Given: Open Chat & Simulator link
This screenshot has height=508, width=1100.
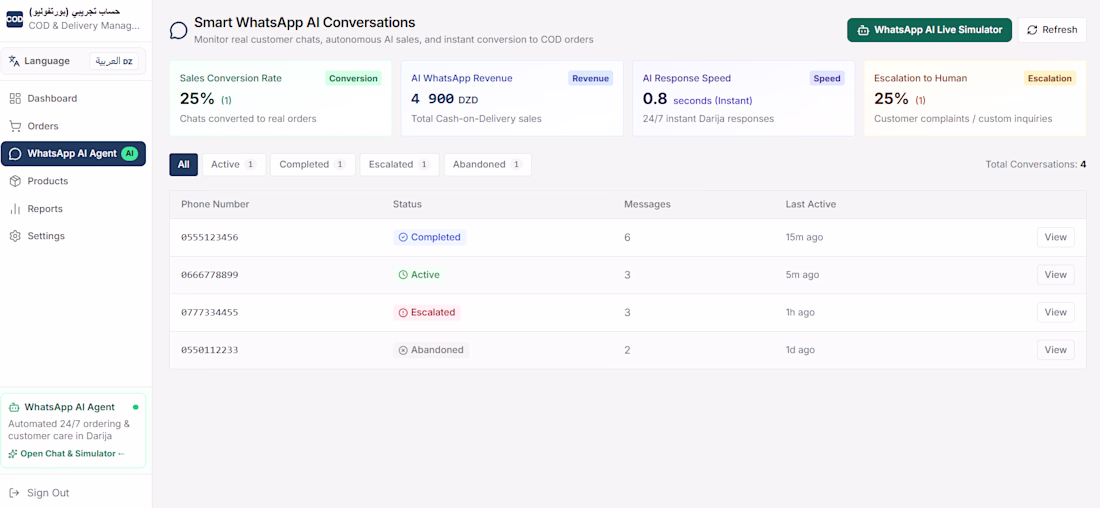Looking at the screenshot, I should coord(67,454).
